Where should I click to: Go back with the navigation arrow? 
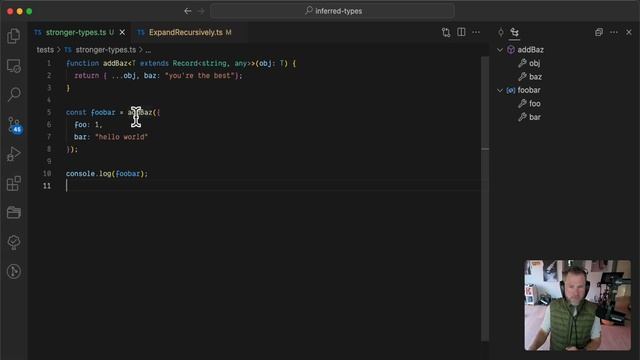pyautogui.click(x=188, y=11)
